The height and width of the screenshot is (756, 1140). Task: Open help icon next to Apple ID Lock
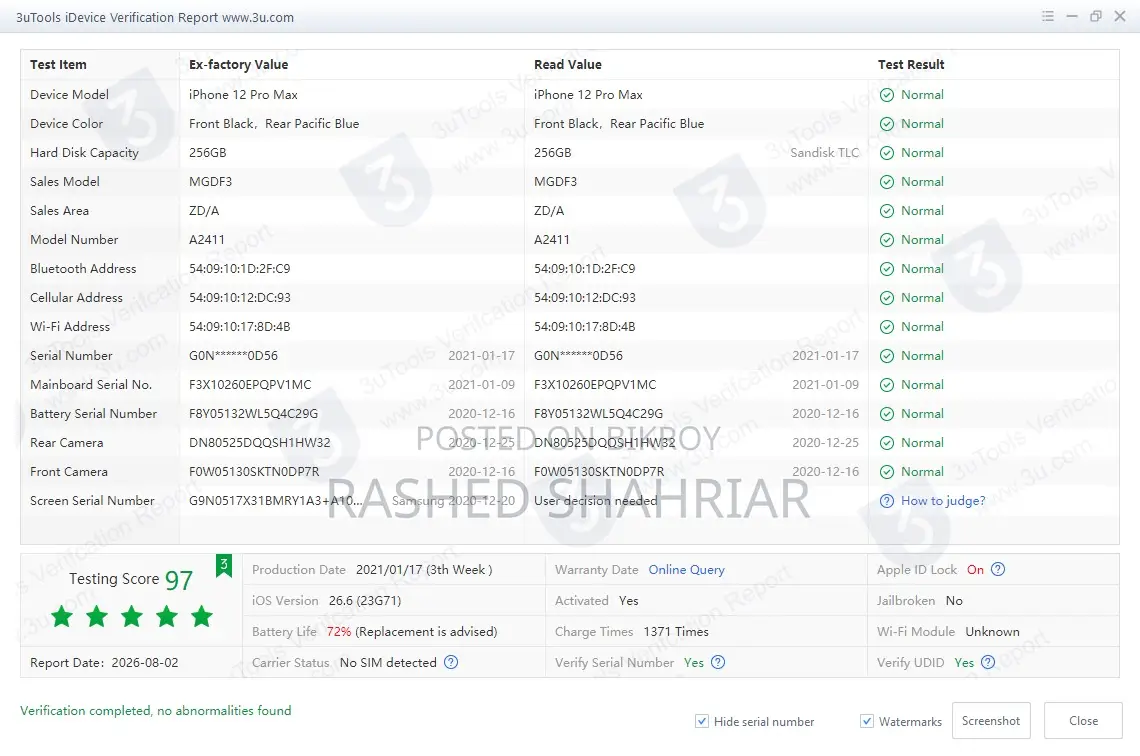[x=998, y=569]
